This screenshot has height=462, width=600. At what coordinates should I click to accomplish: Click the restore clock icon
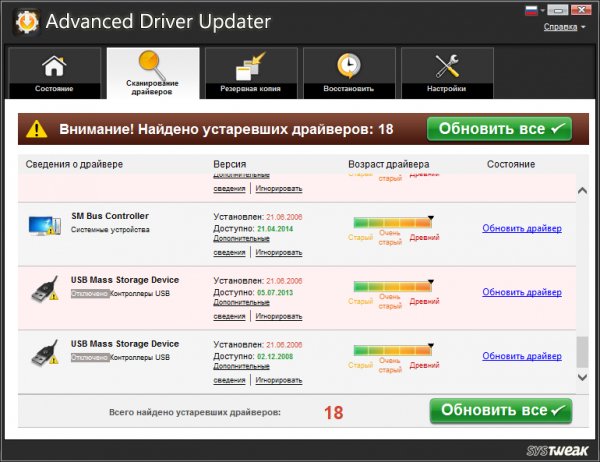349,66
